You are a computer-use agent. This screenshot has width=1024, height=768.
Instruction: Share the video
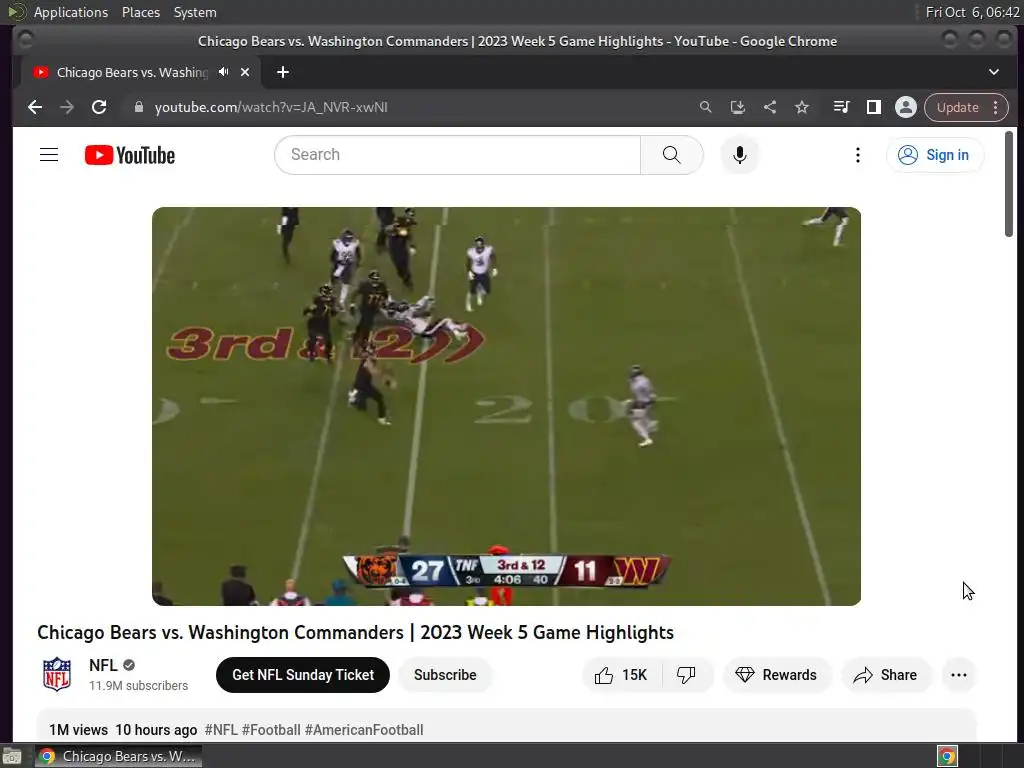[x=886, y=675]
